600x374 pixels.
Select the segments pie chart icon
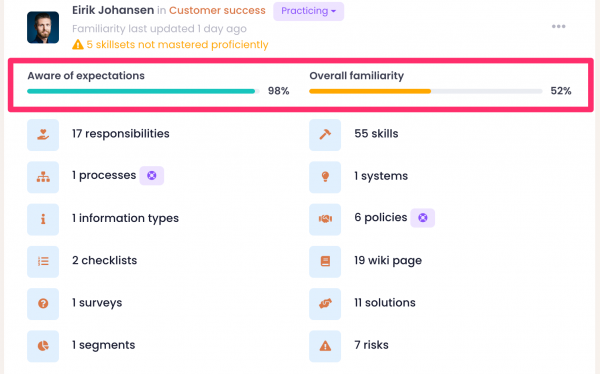pos(43,346)
